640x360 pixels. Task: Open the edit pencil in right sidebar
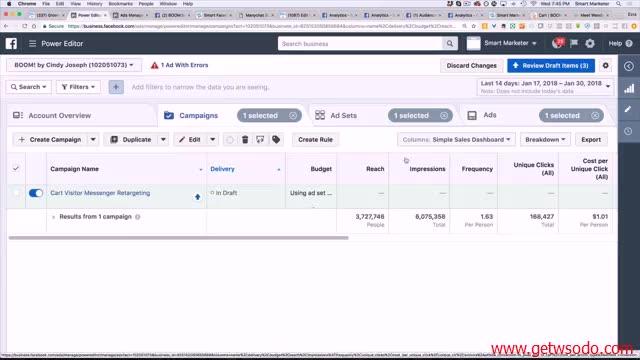point(628,109)
